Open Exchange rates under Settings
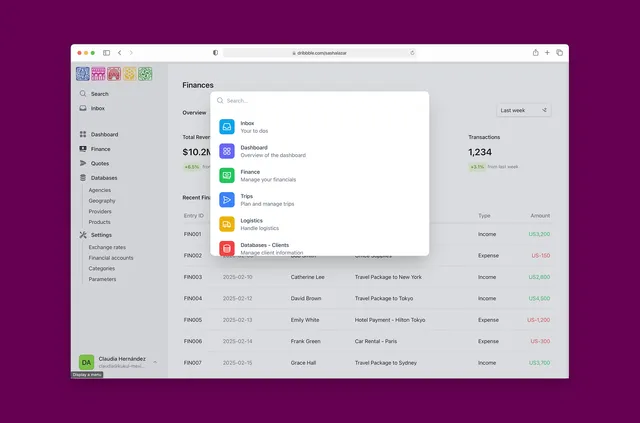The width and height of the screenshot is (640, 423). point(107,247)
